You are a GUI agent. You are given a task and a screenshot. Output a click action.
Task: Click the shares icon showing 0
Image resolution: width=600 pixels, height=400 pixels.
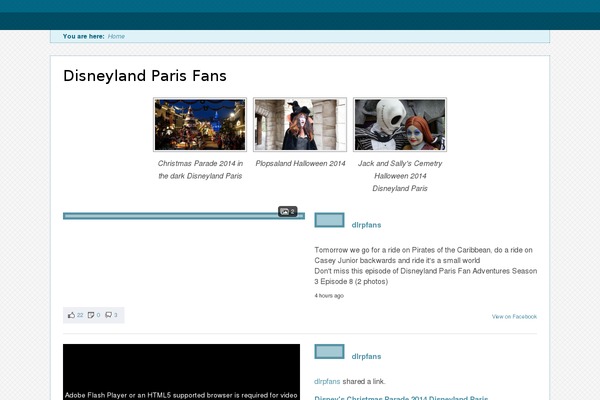tap(91, 315)
